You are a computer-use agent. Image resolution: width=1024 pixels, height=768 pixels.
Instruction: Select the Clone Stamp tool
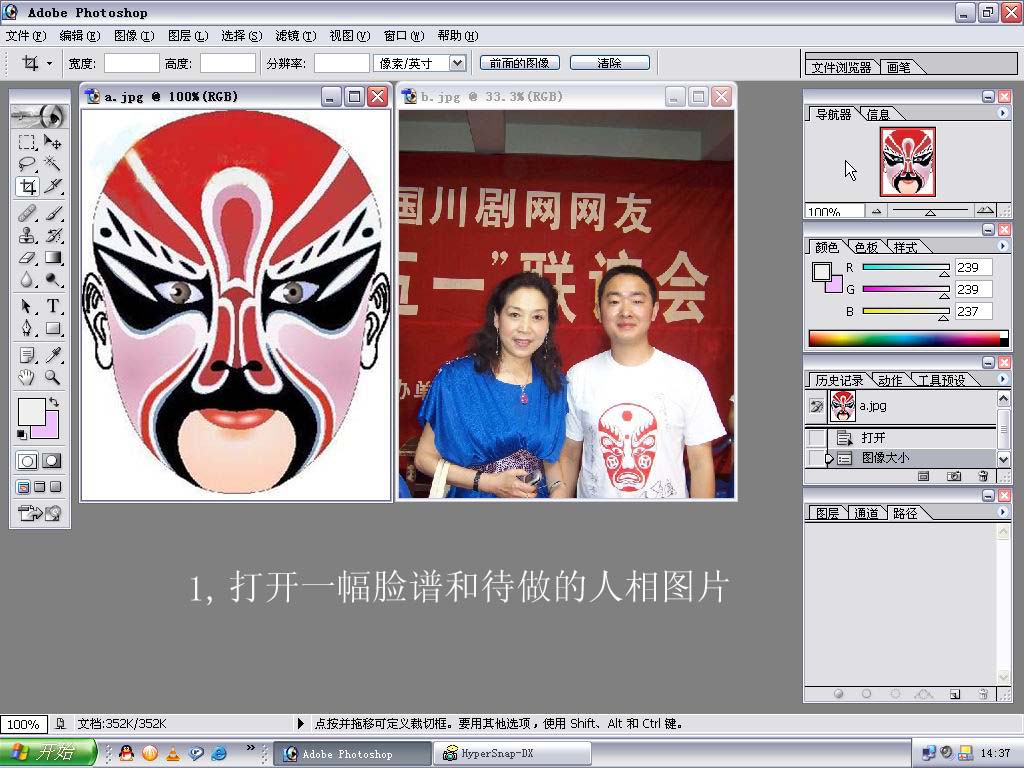[x=27, y=235]
